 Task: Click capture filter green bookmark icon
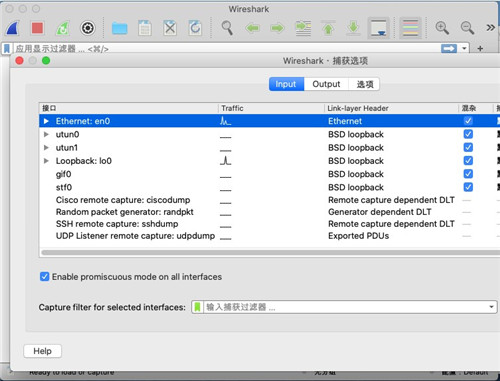tap(197, 307)
